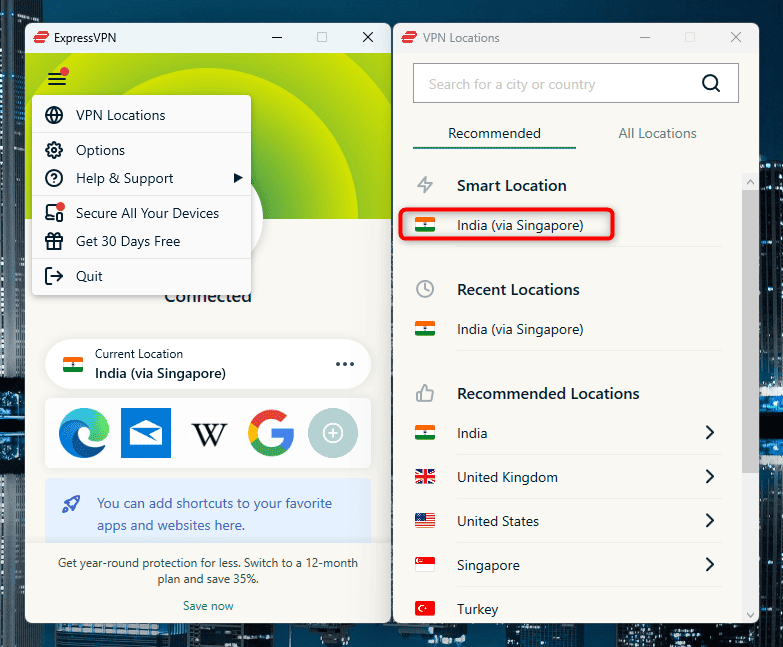
Task: Click the India flag in Current Location card
Action: pyautogui.click(x=73, y=364)
